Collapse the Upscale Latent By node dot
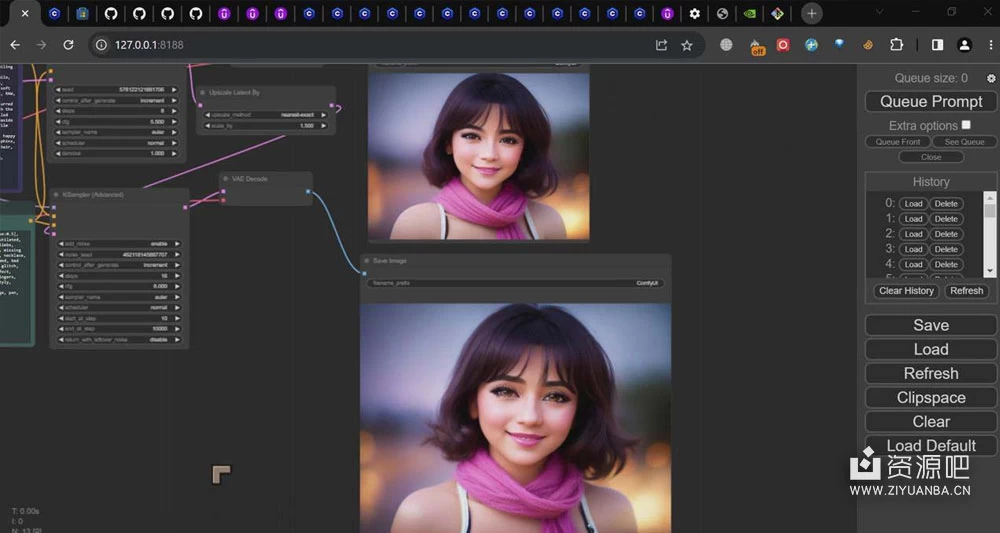The width and height of the screenshot is (1000, 533). point(203,92)
